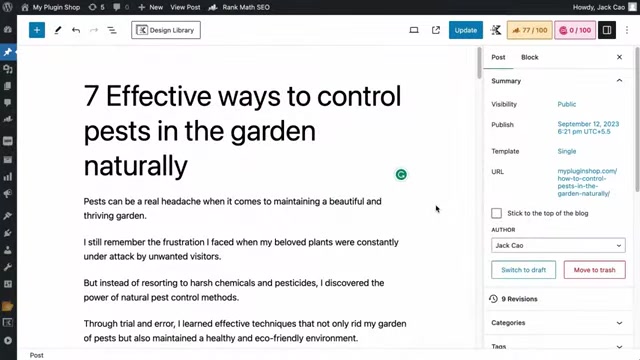Open the comments bubble in admin bar
The width and height of the screenshot is (640, 360).
[120, 7]
